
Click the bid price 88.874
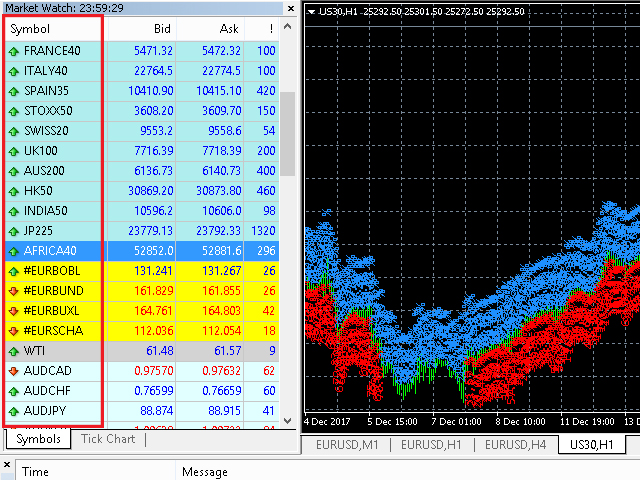[157, 411]
